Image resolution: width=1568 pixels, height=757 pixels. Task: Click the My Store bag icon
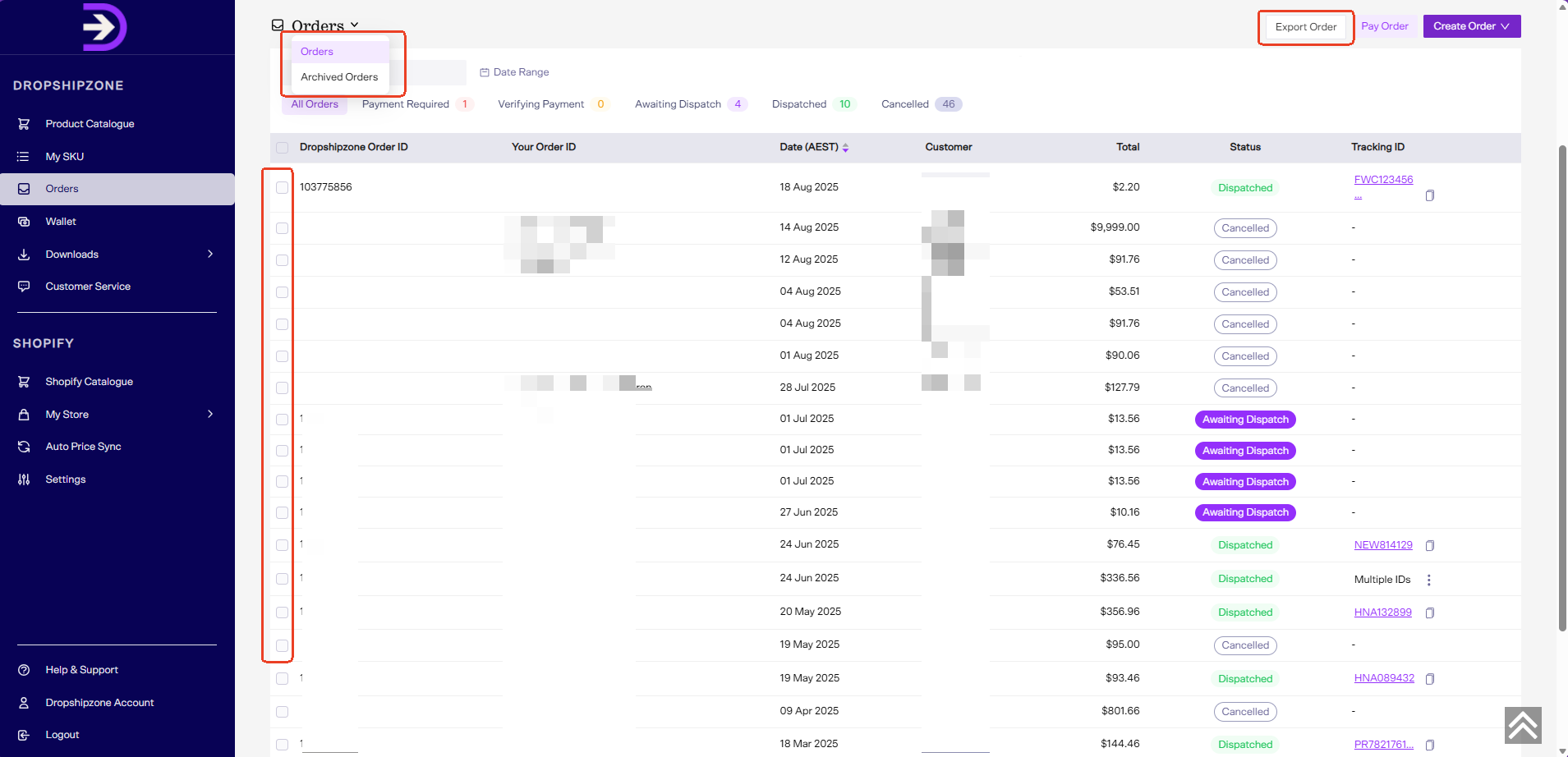tap(24, 415)
